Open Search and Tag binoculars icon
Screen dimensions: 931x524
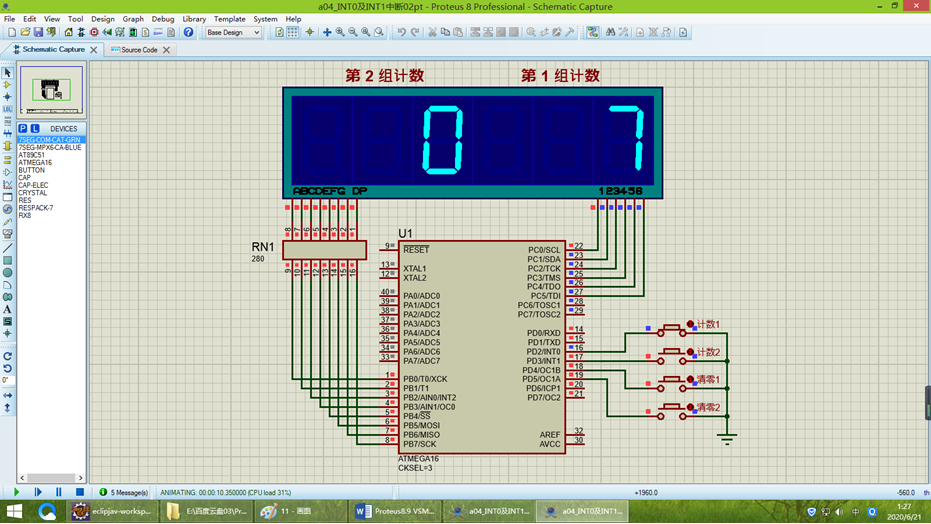point(610,32)
